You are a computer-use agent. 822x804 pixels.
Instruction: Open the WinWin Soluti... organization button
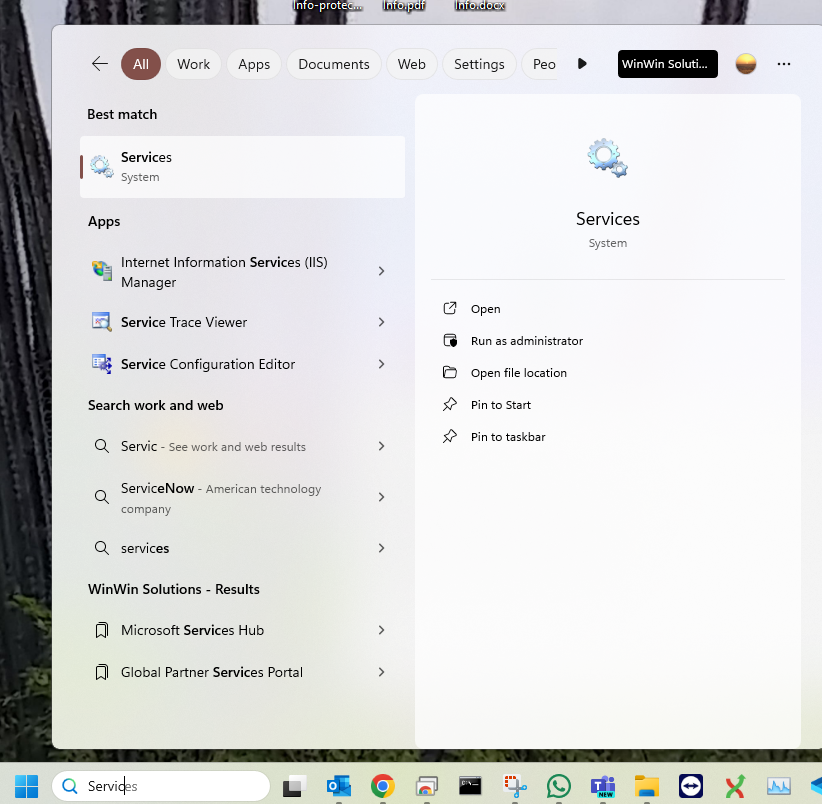(667, 64)
